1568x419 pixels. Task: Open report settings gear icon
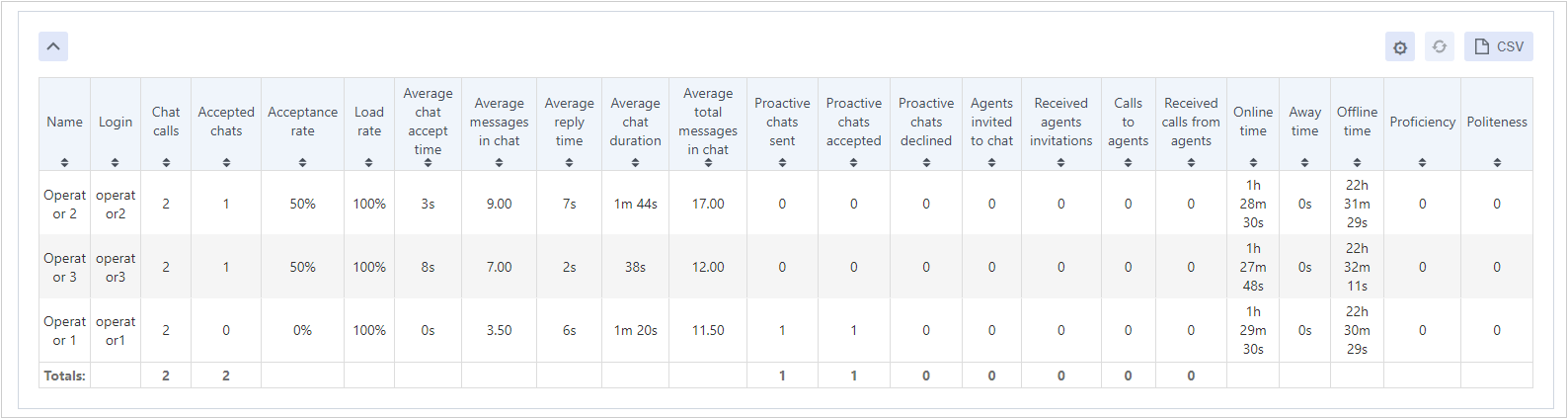[x=1400, y=46]
